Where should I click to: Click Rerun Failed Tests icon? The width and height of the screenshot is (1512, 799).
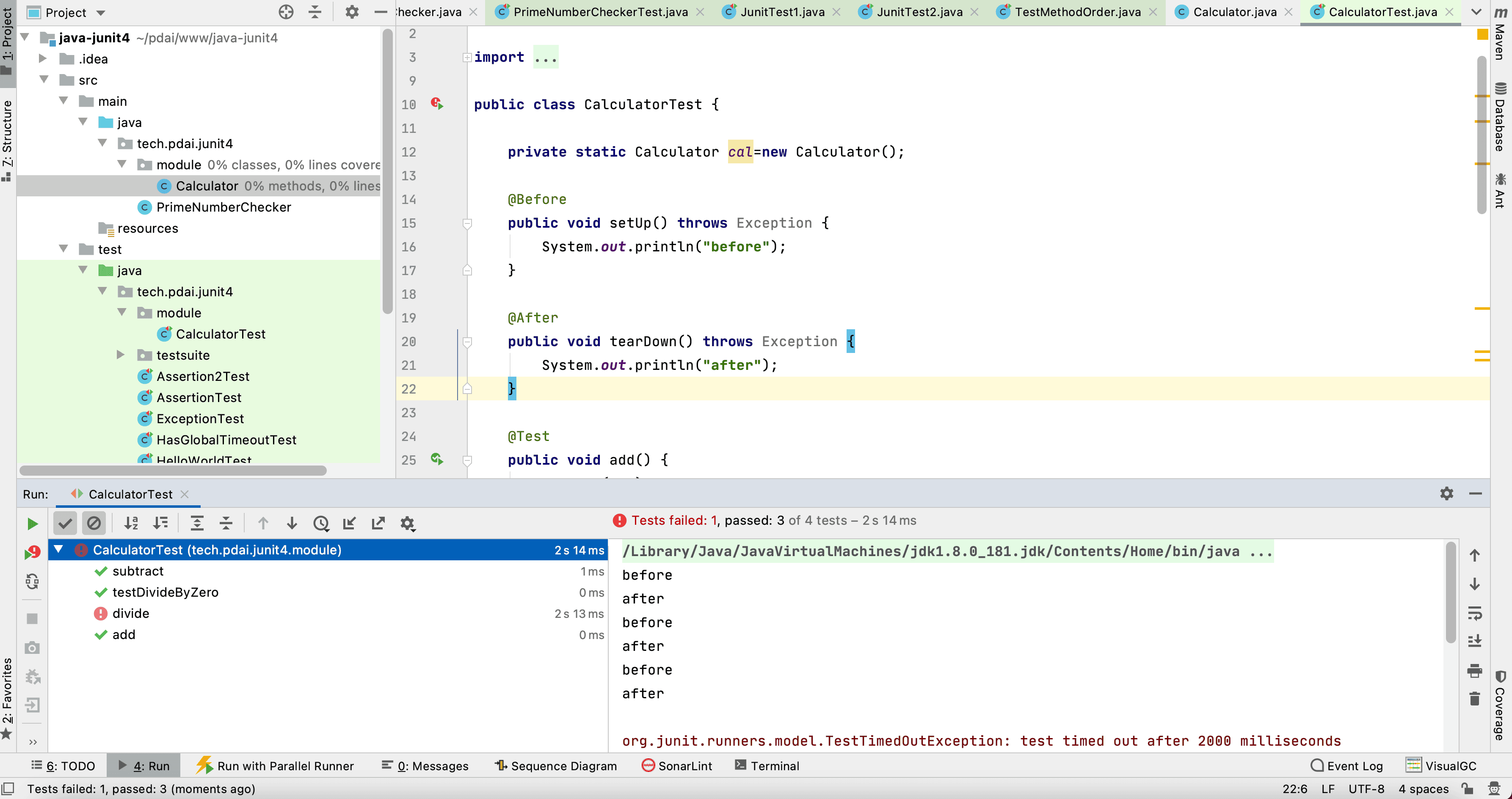click(32, 553)
